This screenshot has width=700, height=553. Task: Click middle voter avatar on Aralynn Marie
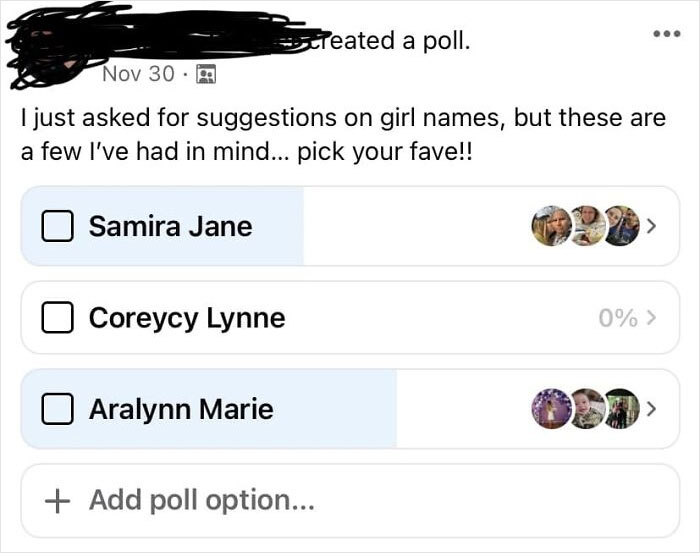tap(586, 410)
